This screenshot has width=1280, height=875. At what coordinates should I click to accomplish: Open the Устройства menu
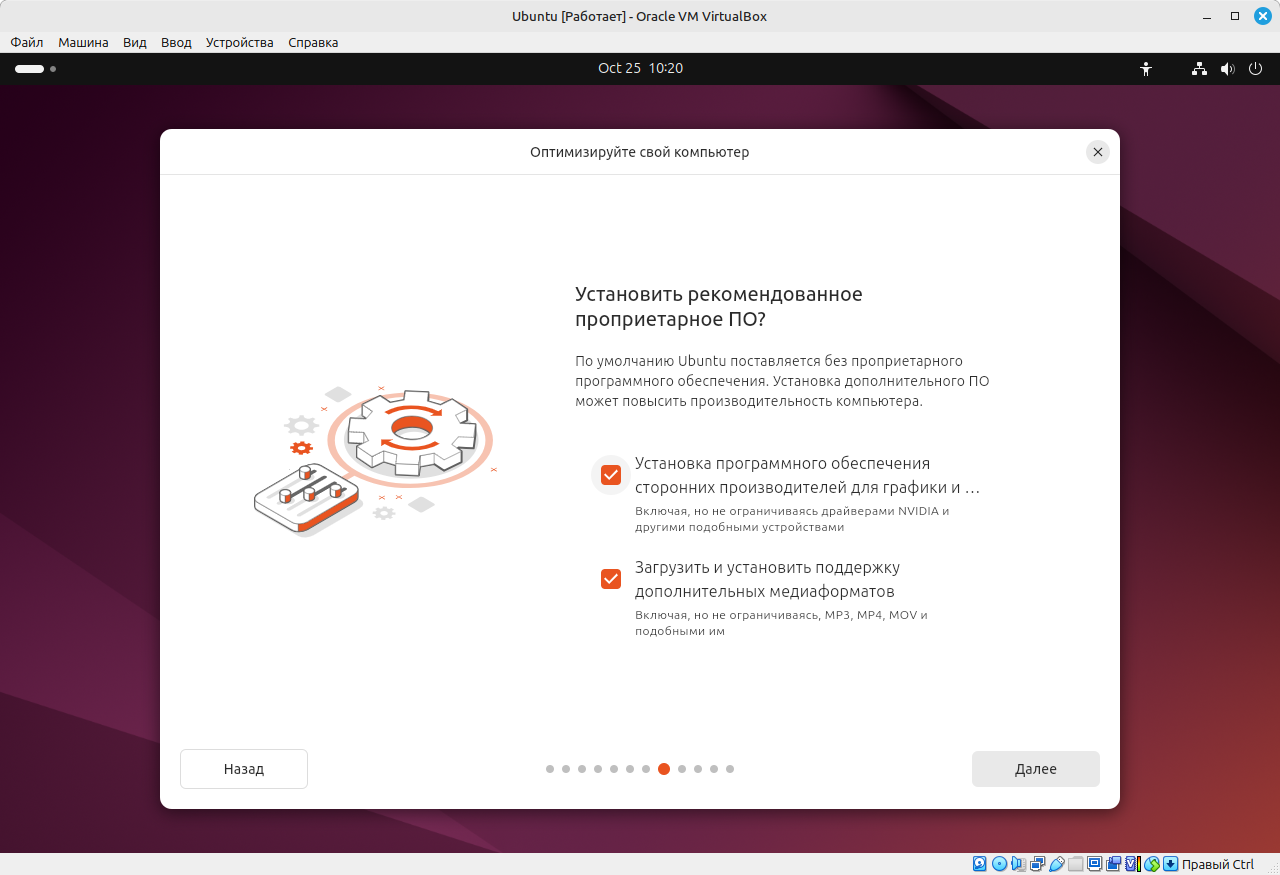point(240,42)
